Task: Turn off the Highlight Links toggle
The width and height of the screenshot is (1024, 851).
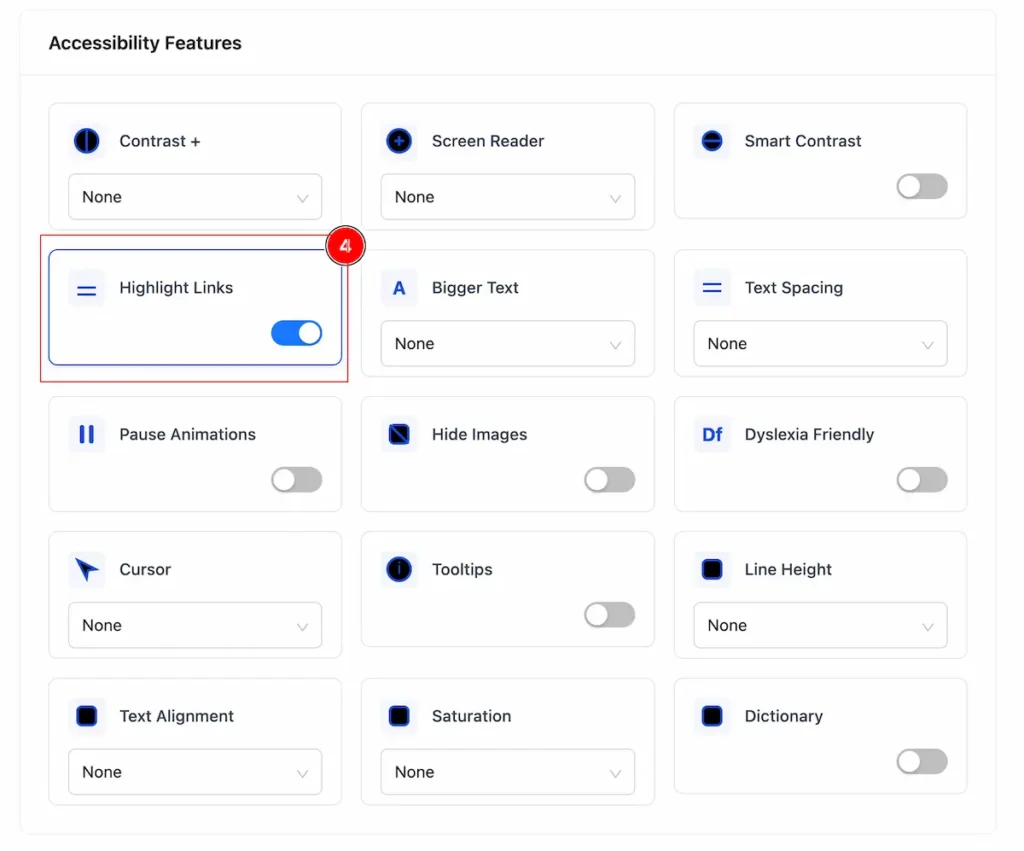Action: point(296,333)
